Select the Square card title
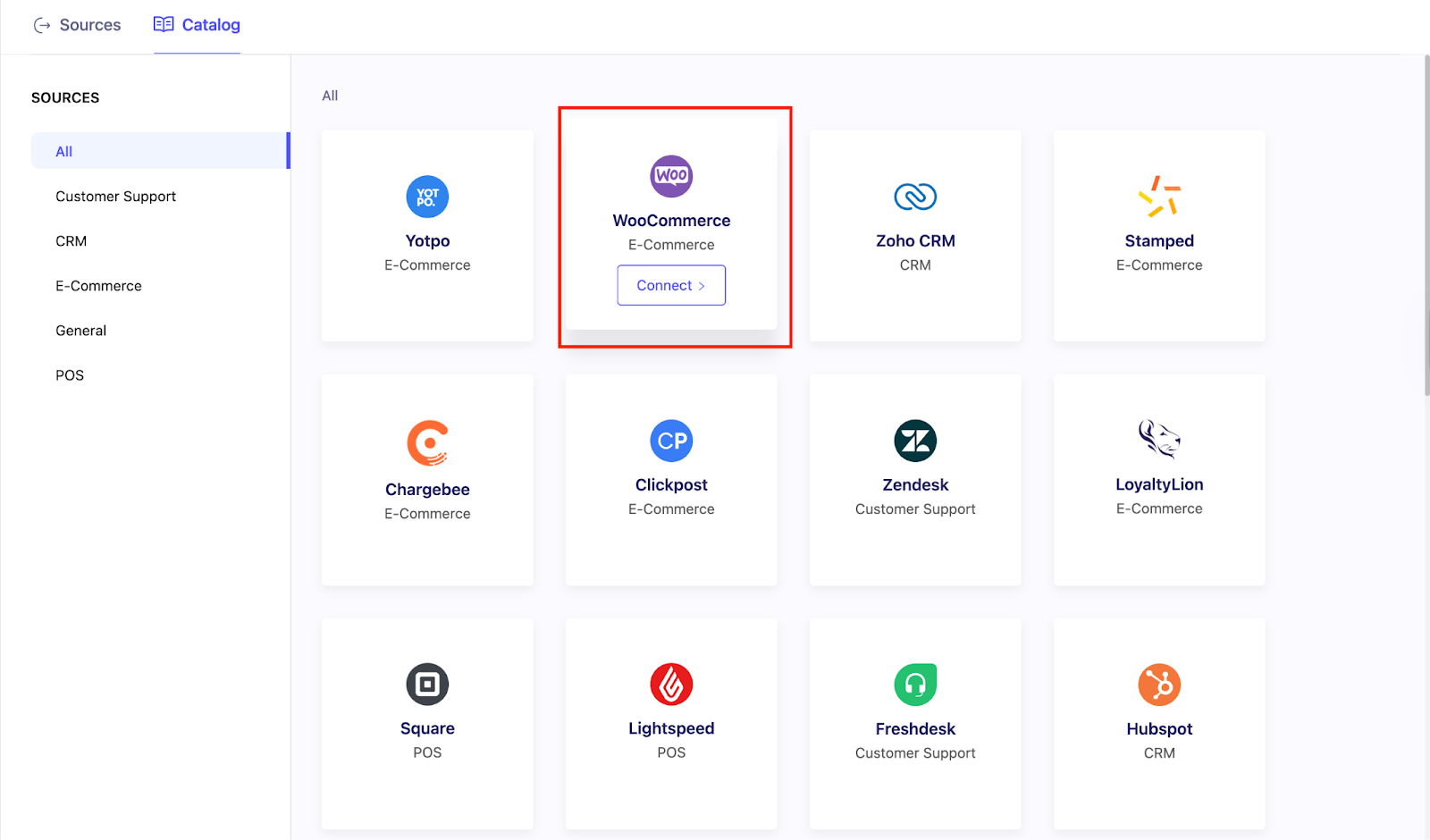Image resolution: width=1430 pixels, height=840 pixels. click(x=427, y=728)
